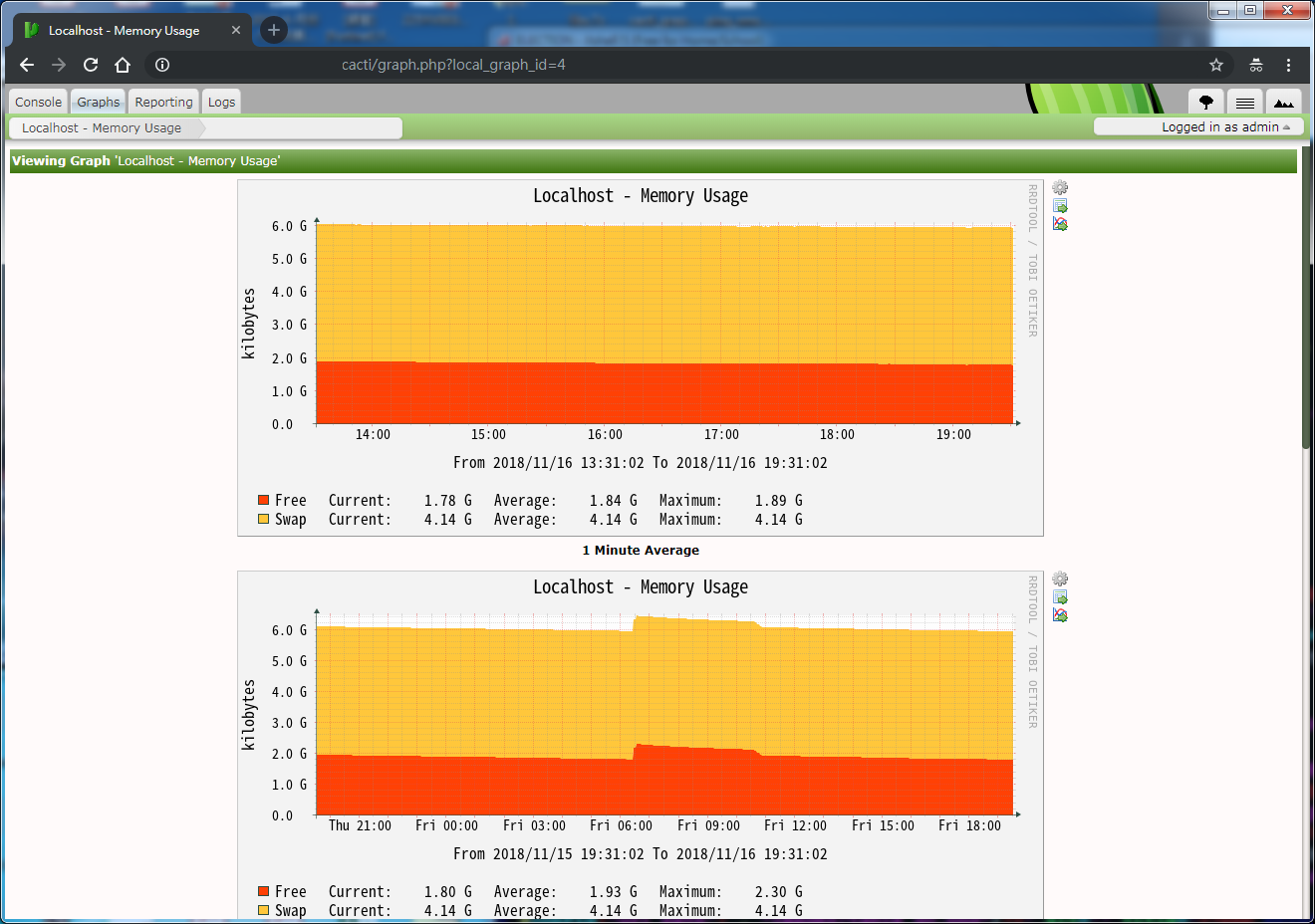The image size is (1315, 924).
Task: Open a new browser tab
Action: 273,30
